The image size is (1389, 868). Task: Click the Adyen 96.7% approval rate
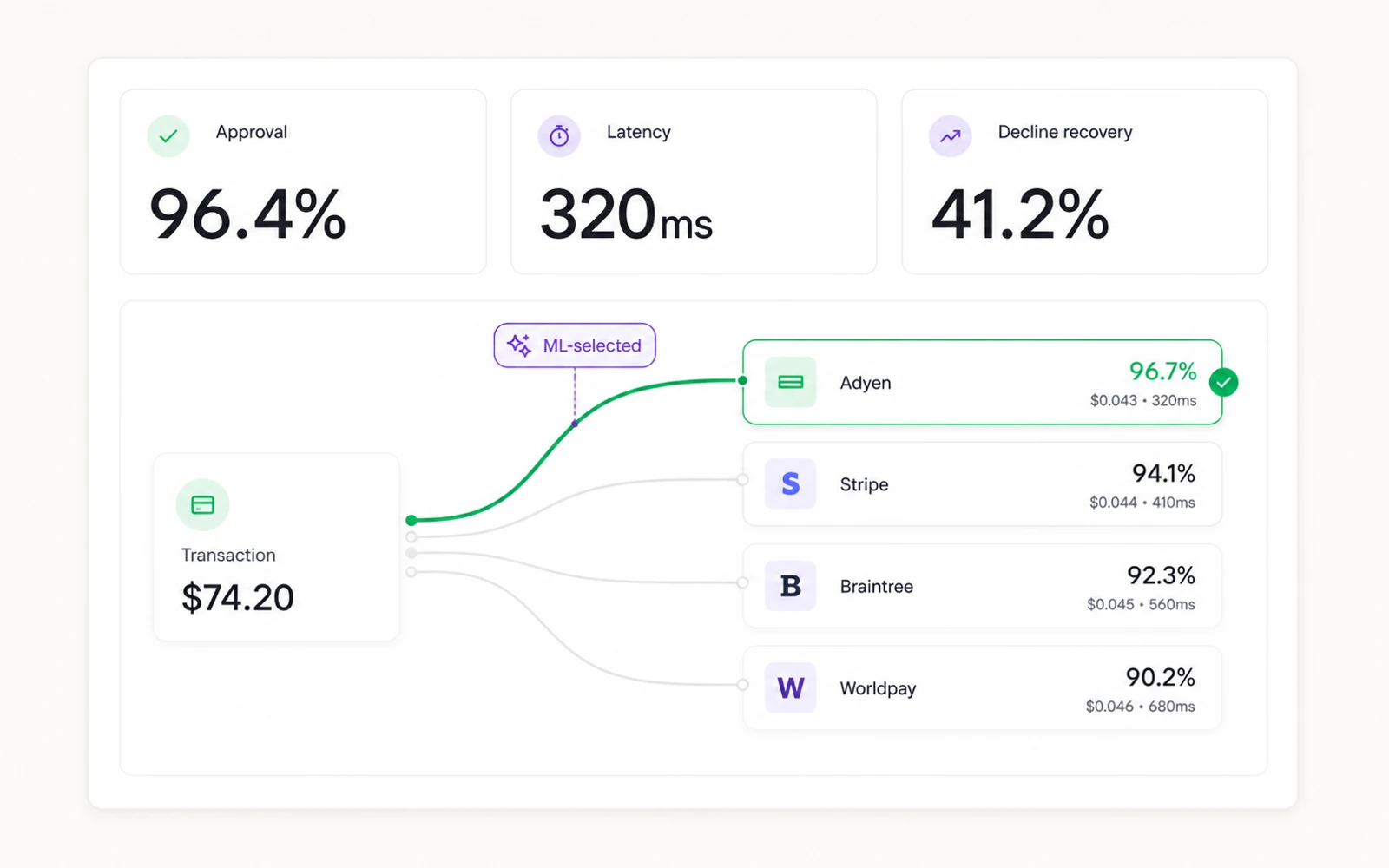pyautogui.click(x=1162, y=372)
